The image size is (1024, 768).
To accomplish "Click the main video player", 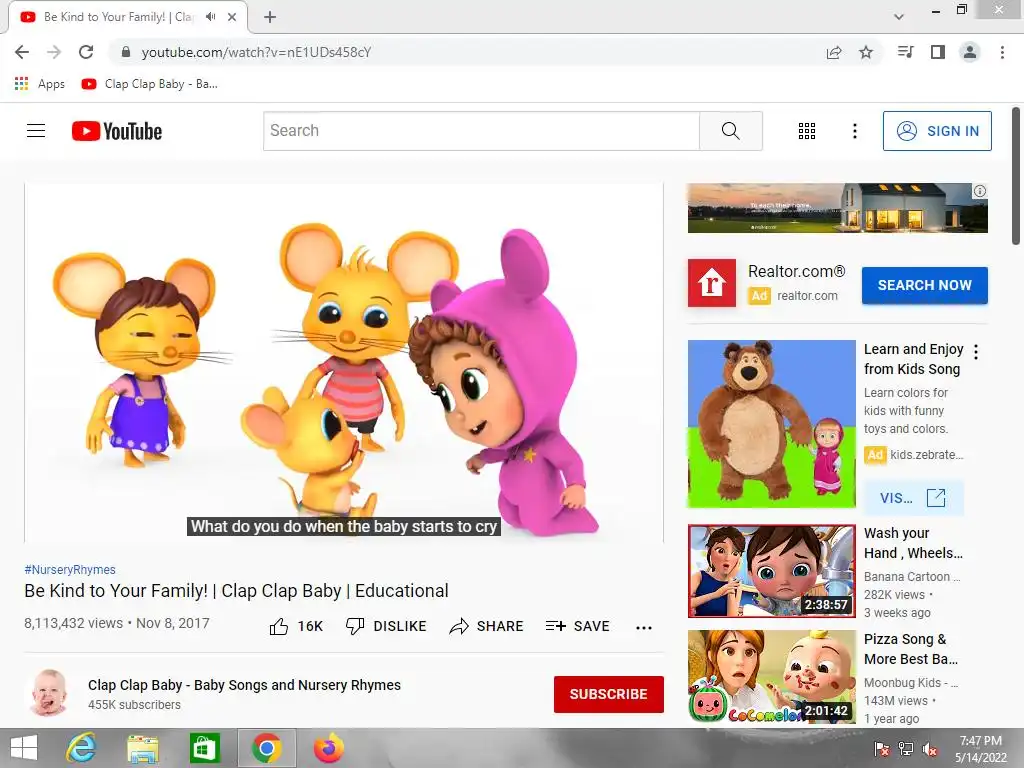I will [344, 362].
